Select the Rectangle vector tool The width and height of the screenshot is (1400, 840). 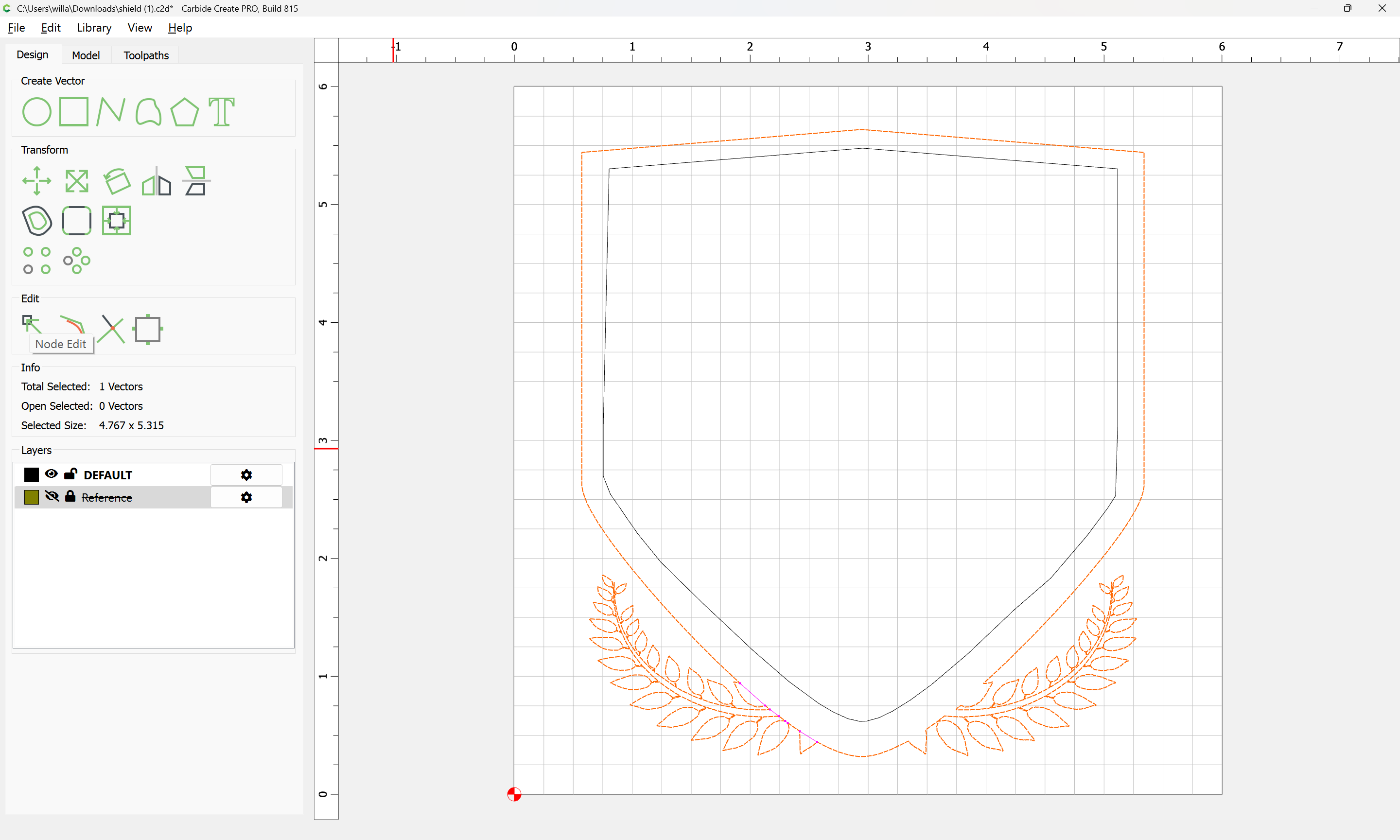pyautogui.click(x=74, y=111)
